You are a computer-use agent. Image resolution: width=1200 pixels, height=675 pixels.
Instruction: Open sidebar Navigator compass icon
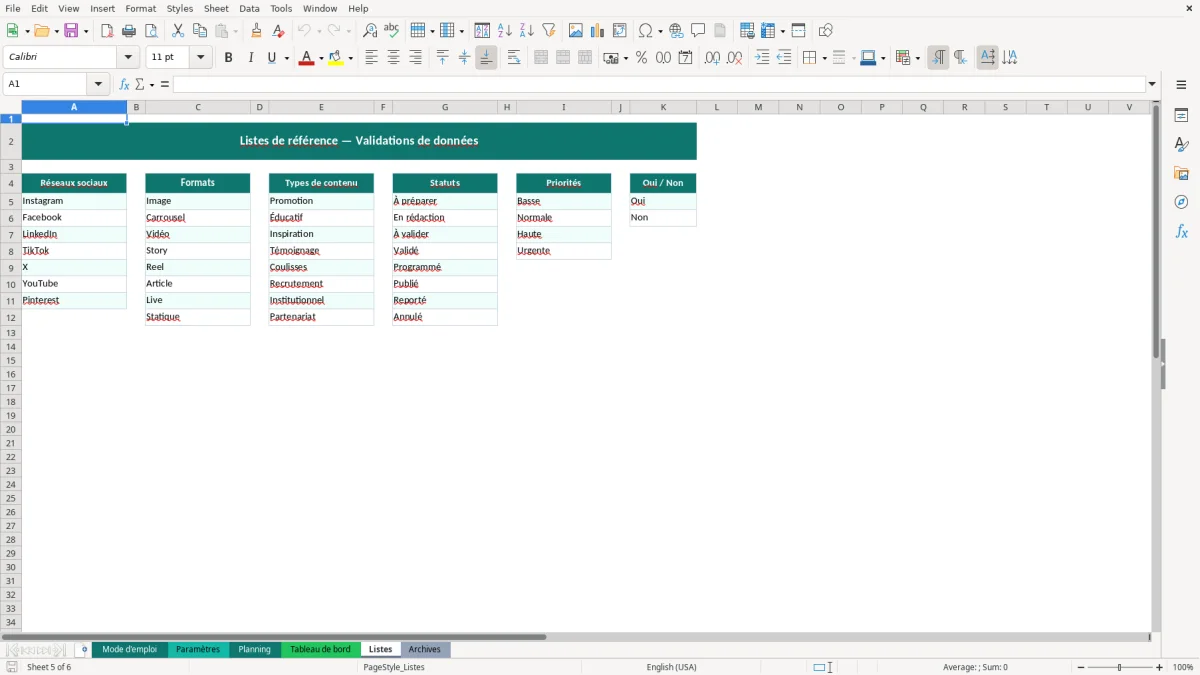[x=1181, y=202]
